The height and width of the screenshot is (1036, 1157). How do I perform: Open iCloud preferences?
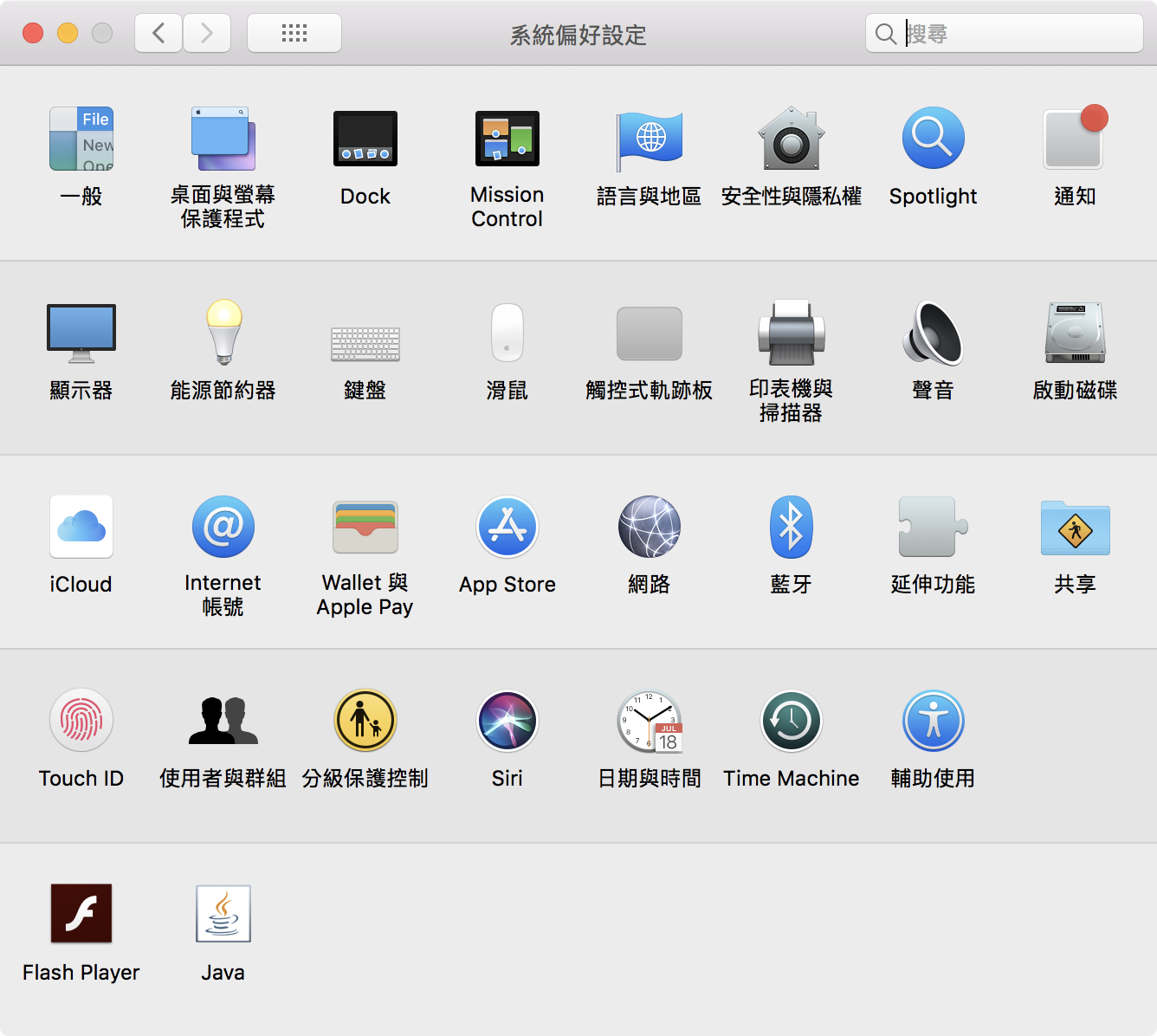pyautogui.click(x=81, y=527)
